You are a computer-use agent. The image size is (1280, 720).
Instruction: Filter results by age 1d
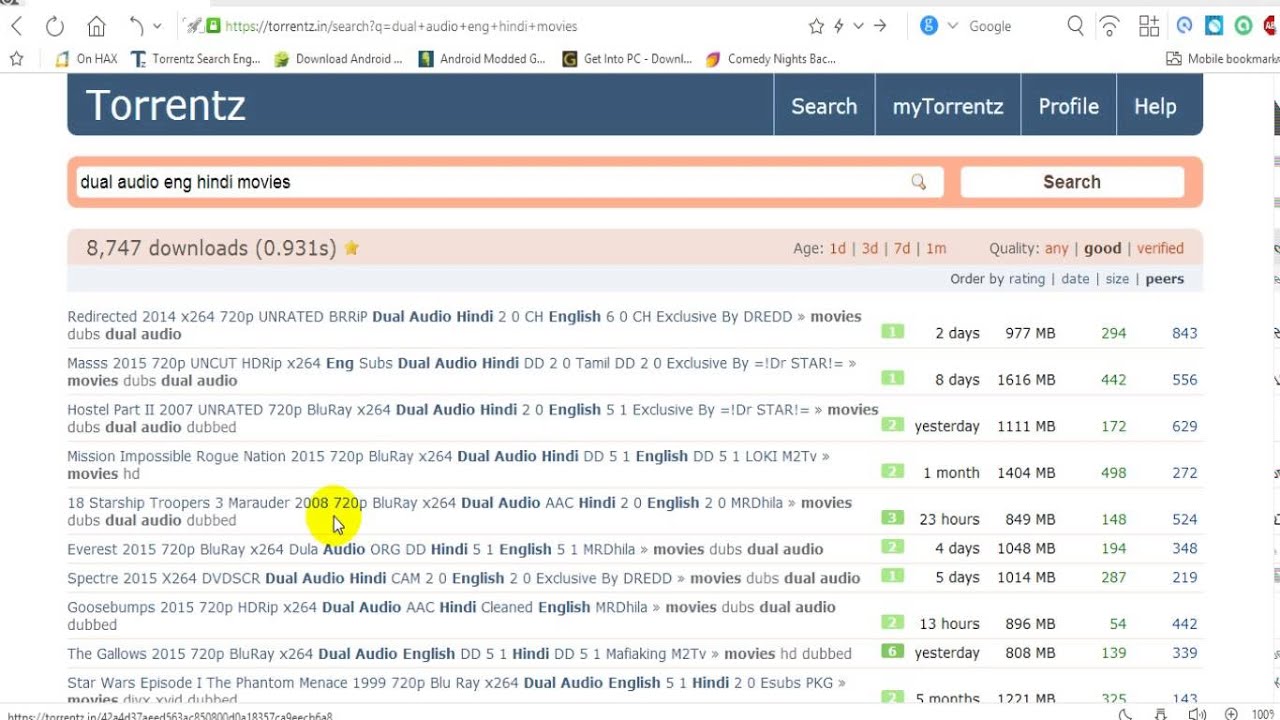[x=837, y=248]
